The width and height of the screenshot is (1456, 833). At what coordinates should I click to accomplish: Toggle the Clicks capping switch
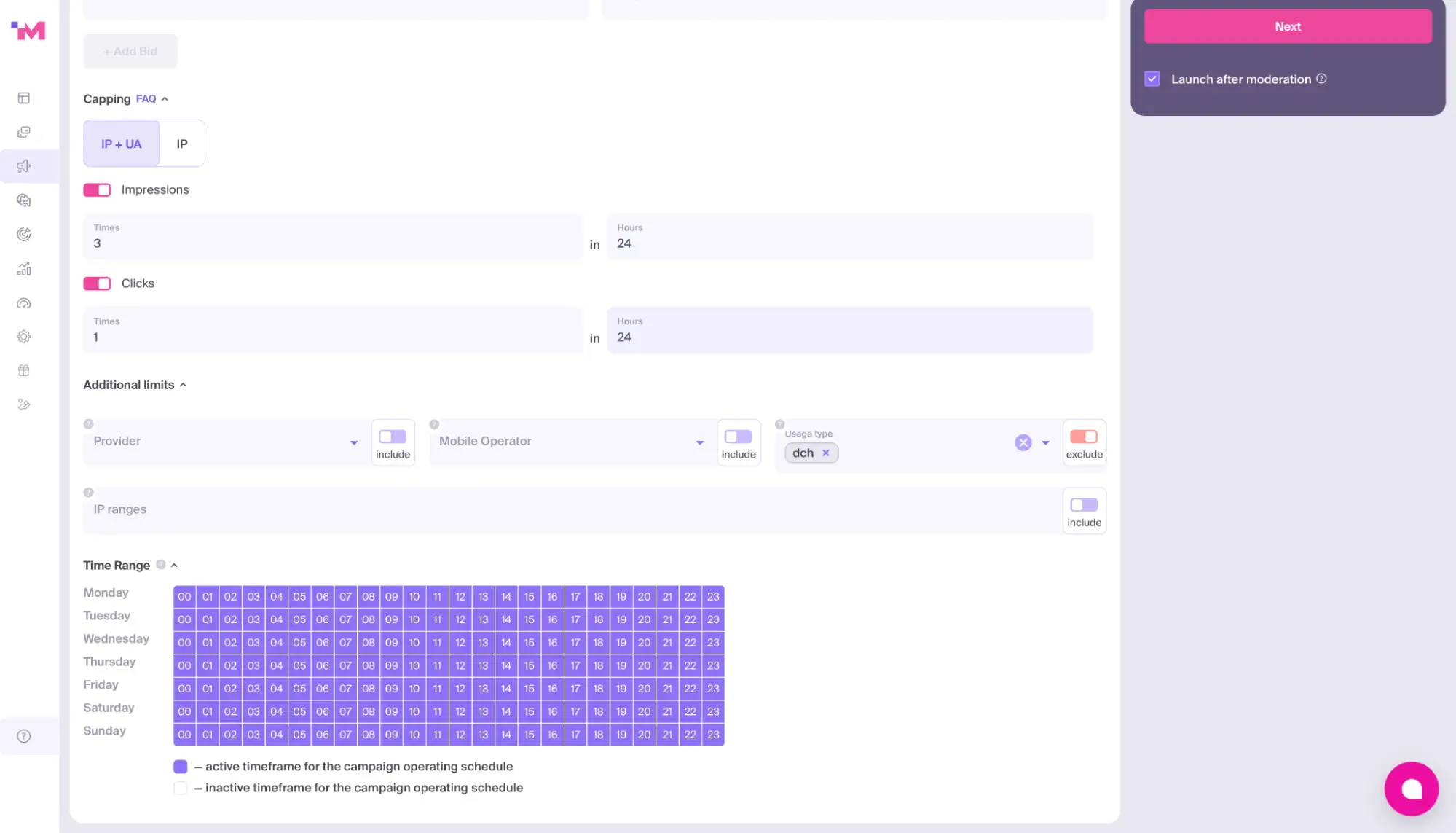coord(97,283)
